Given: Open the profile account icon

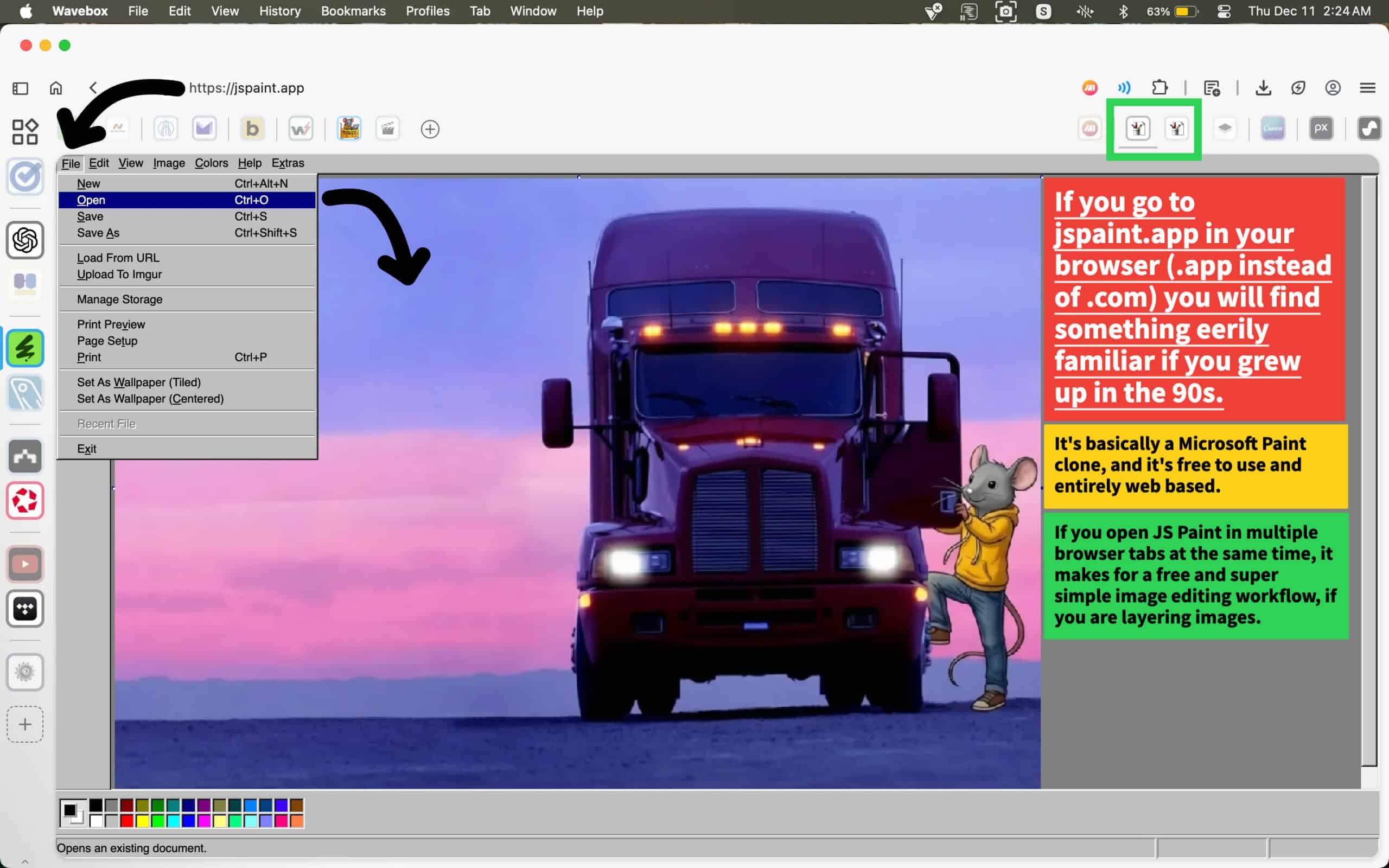Looking at the screenshot, I should tap(1332, 88).
